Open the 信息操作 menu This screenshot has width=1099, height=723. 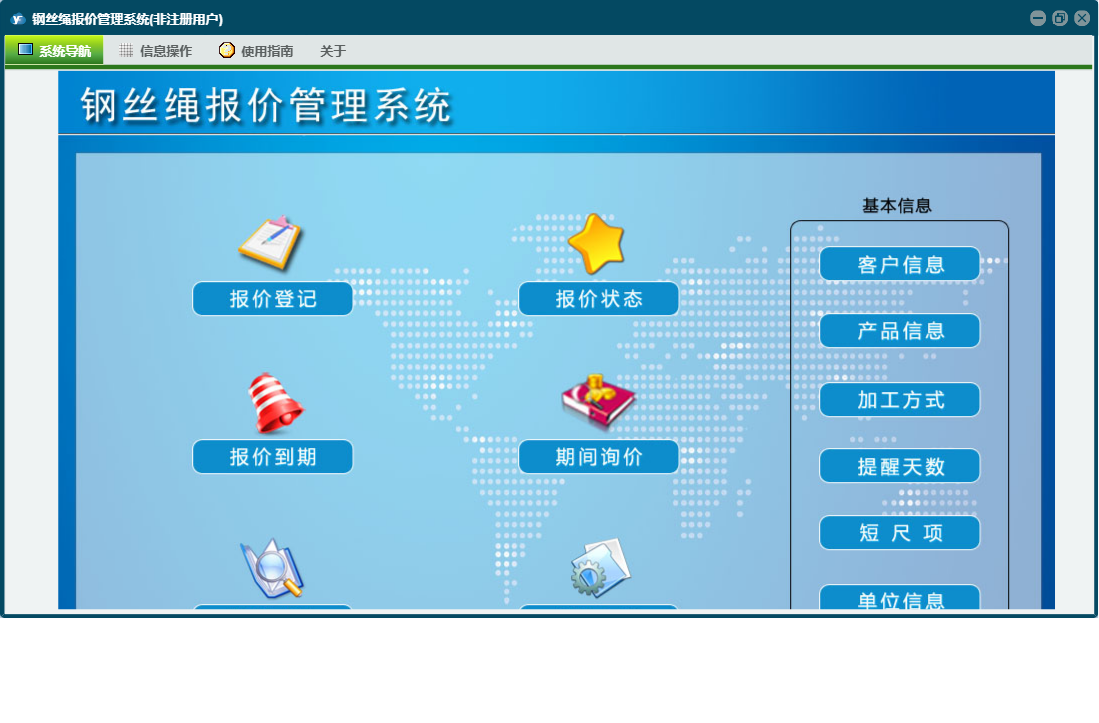[155, 51]
